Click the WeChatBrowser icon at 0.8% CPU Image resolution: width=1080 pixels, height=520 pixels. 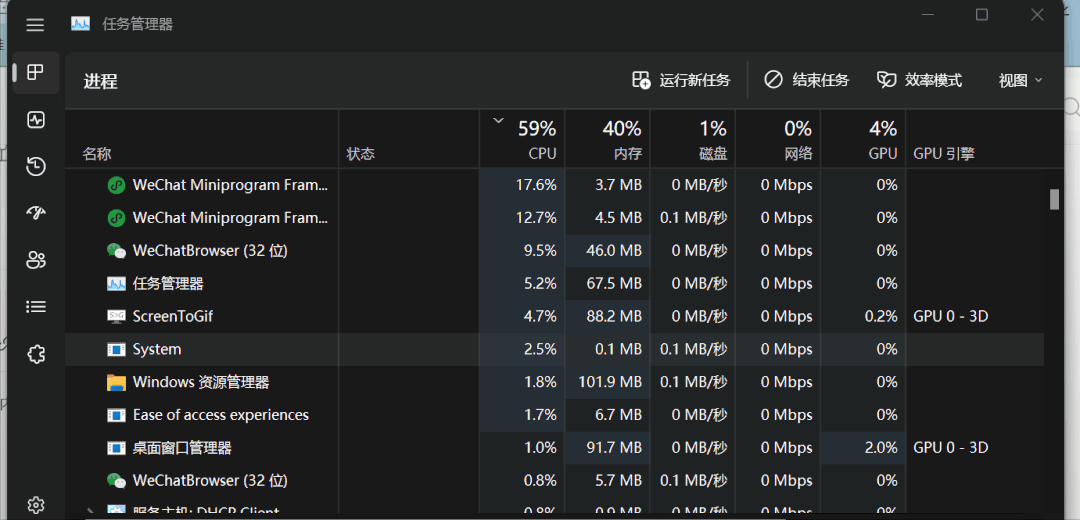coord(116,480)
